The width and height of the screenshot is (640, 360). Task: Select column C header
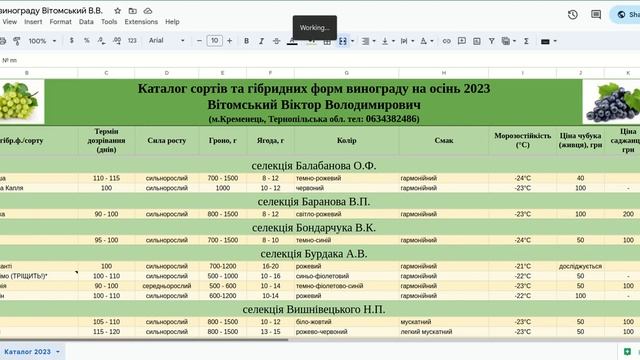click(106, 73)
